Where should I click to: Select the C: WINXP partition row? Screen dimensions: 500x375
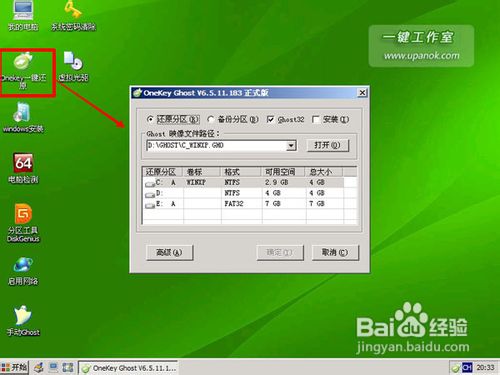244,182
